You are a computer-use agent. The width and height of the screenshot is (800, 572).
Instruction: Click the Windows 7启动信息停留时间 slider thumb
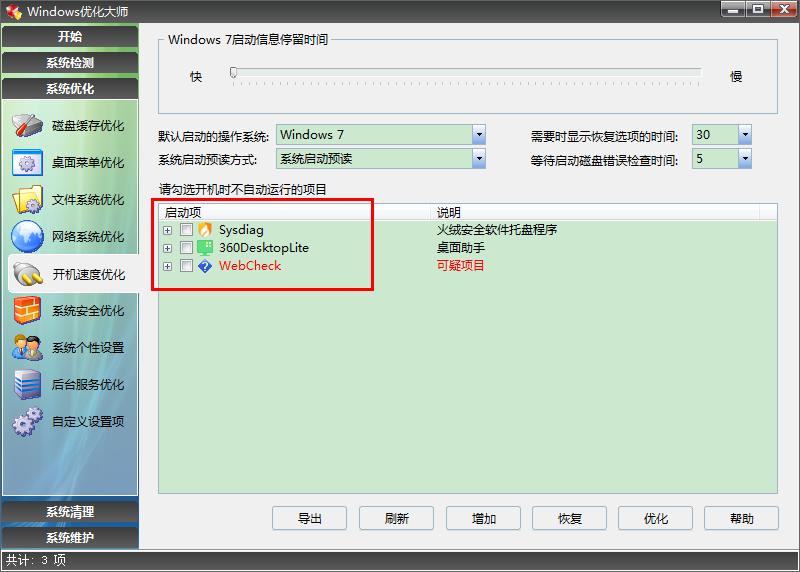tap(233, 72)
